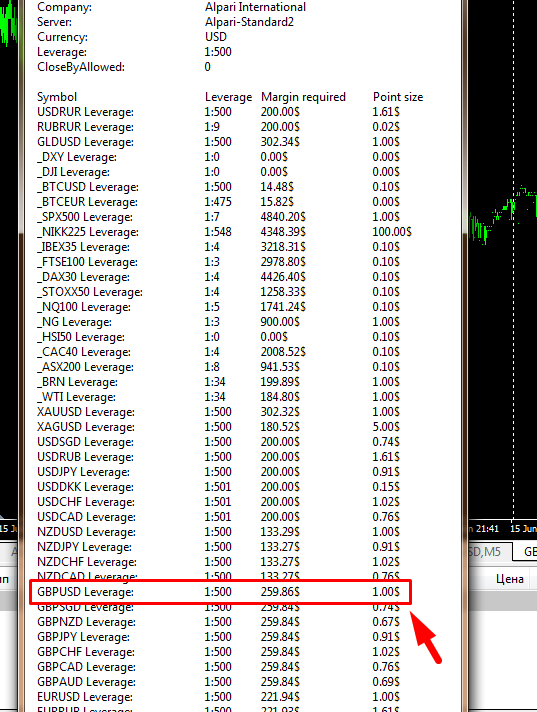This screenshot has height=712, width=537.
Task: Click the 'Point size' column heading
Action: (x=398, y=97)
